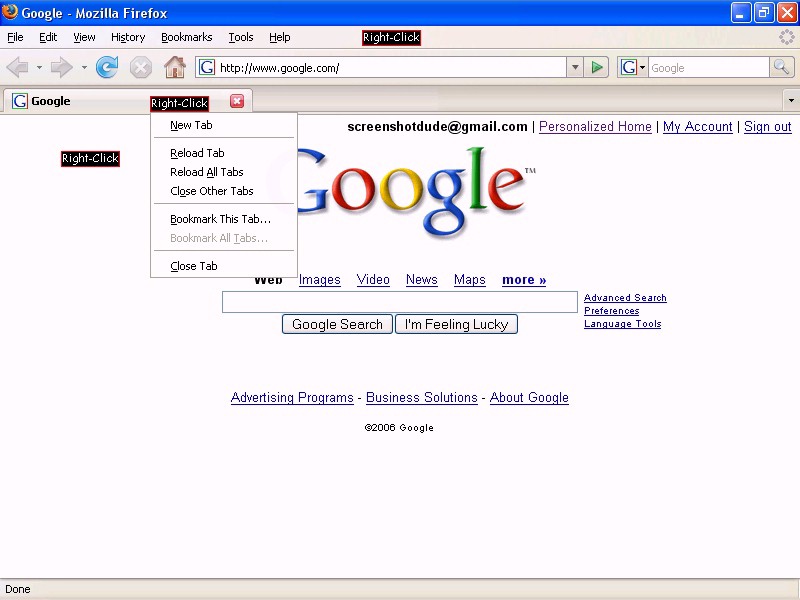Click the Firefox logo in title bar
Viewport: 800px width, 600px height.
[10, 12]
